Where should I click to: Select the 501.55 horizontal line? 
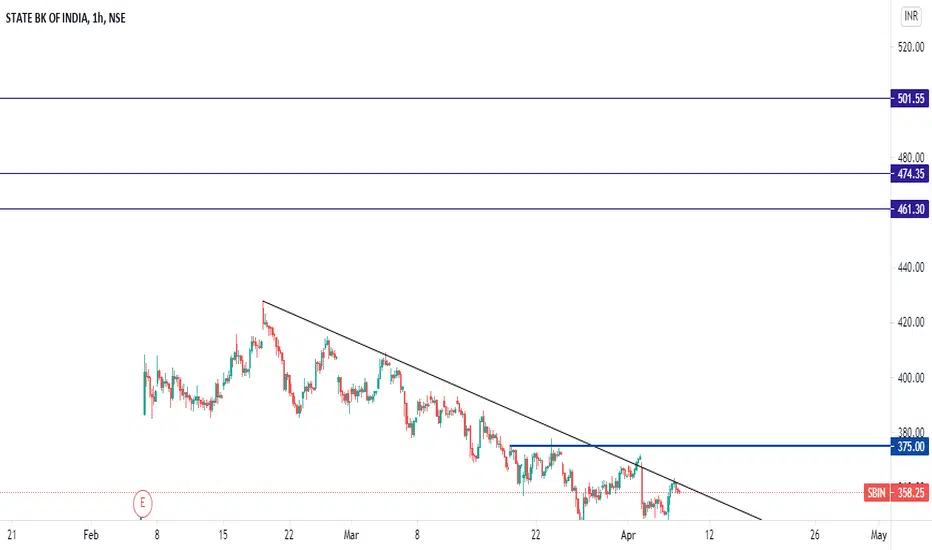[x=445, y=99]
